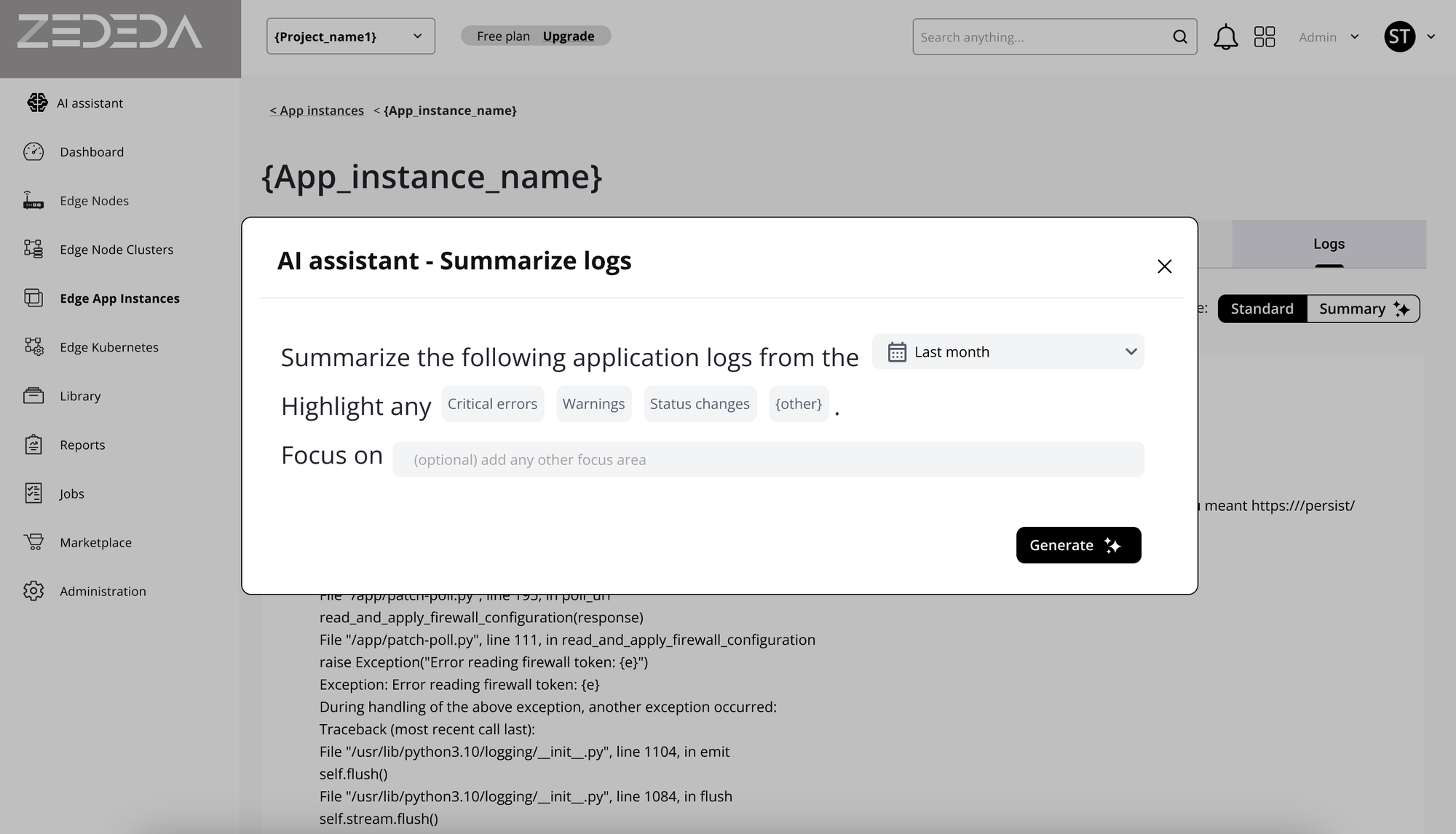The height and width of the screenshot is (834, 1456).
Task: Toggle the Critical errors chip
Action: 492,404
